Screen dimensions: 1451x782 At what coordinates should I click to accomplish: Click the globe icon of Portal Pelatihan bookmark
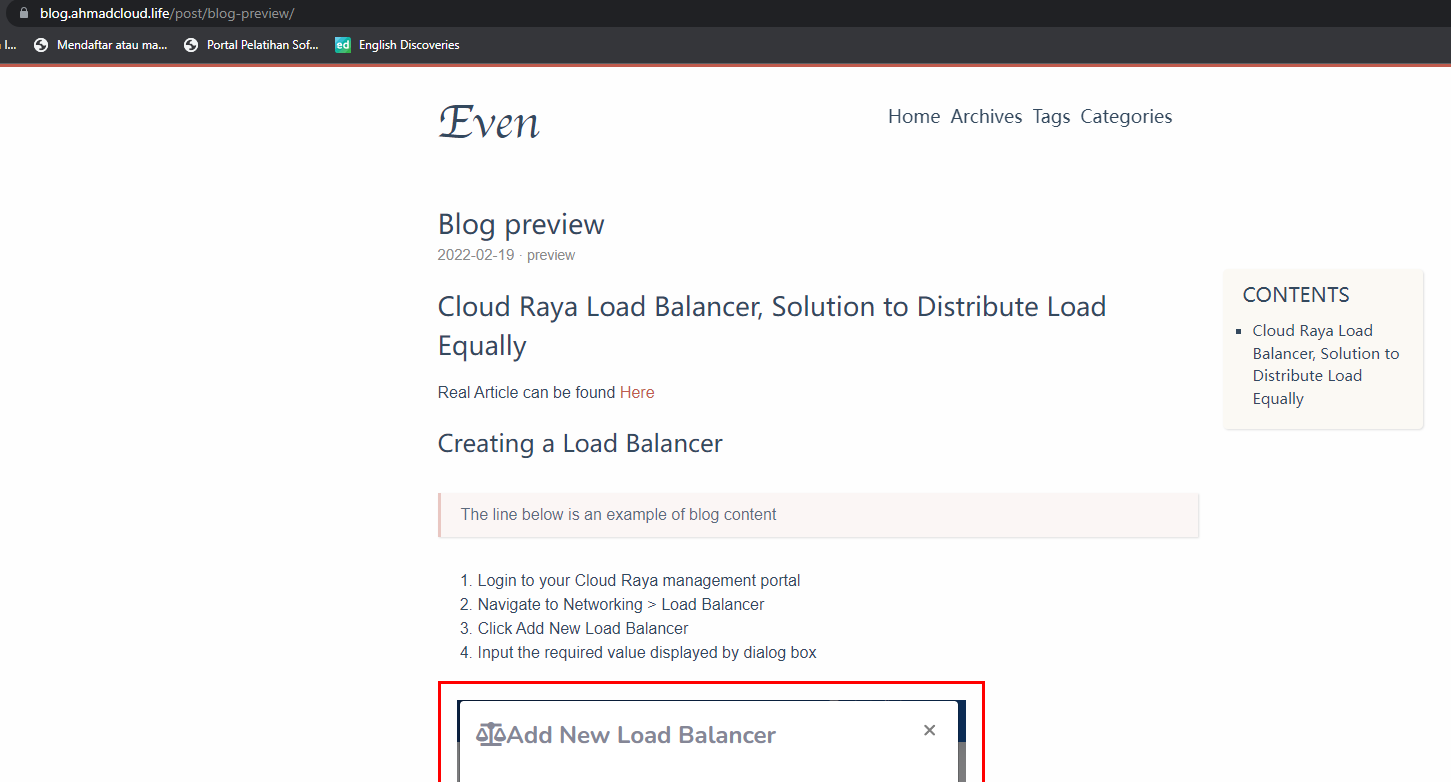tap(192, 45)
